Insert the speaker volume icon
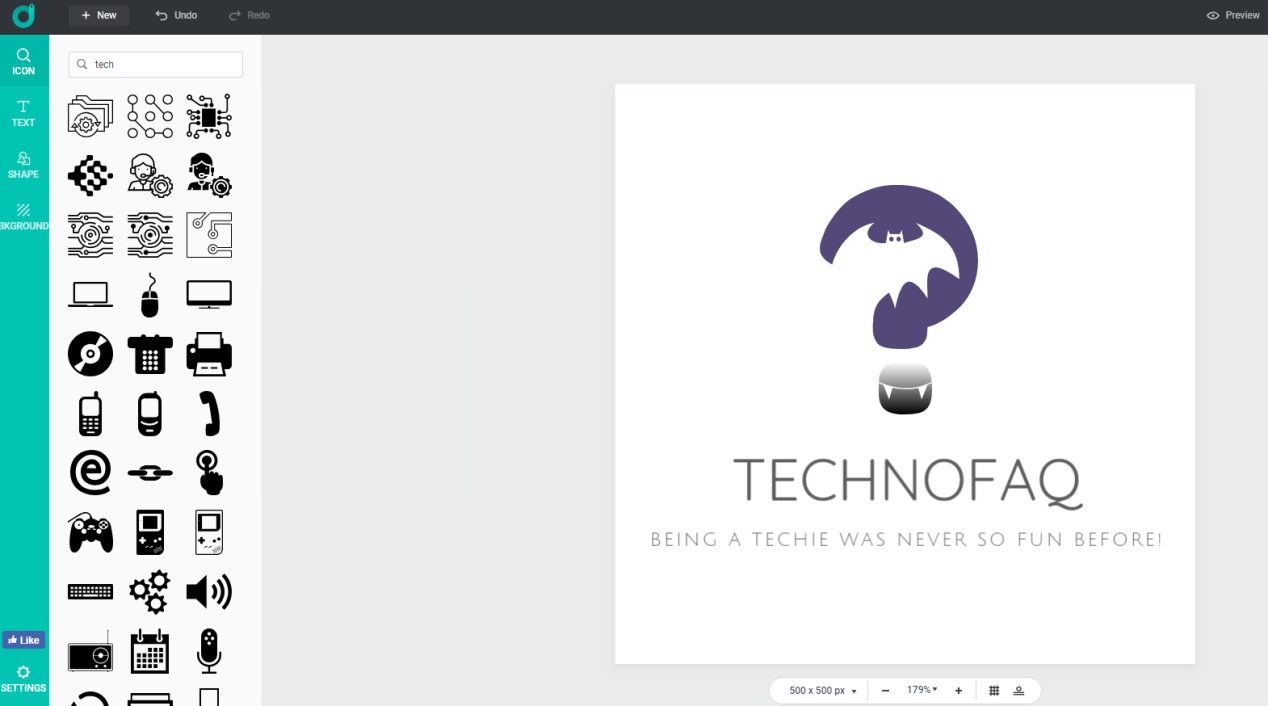The width and height of the screenshot is (1268, 706). [x=209, y=592]
